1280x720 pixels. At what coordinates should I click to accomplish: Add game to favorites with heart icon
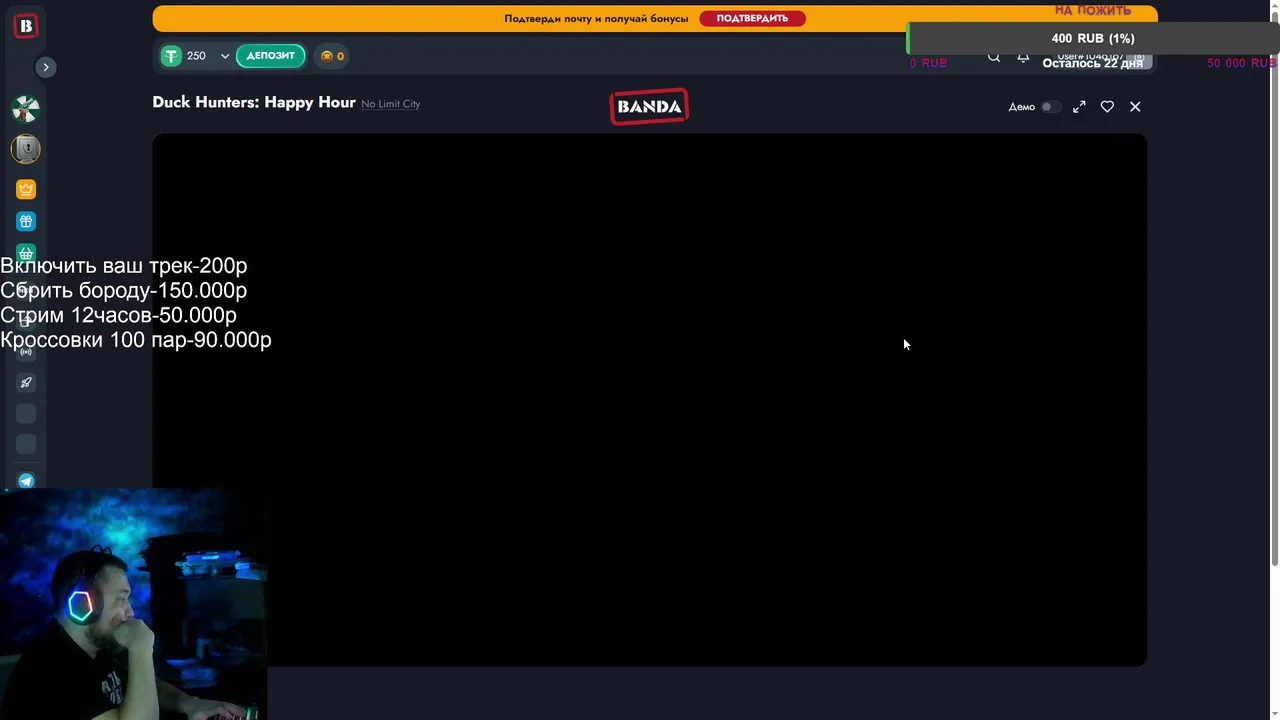click(1107, 107)
